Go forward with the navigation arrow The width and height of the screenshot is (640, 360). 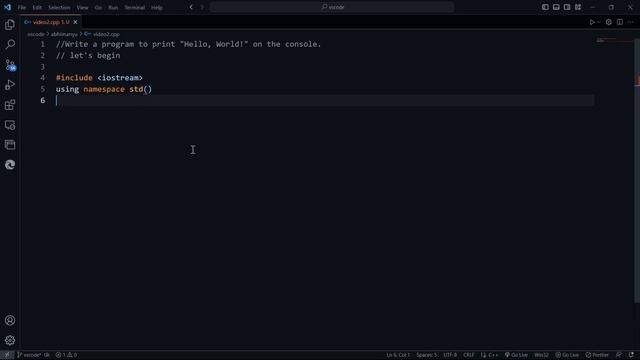pyautogui.click(x=202, y=7)
